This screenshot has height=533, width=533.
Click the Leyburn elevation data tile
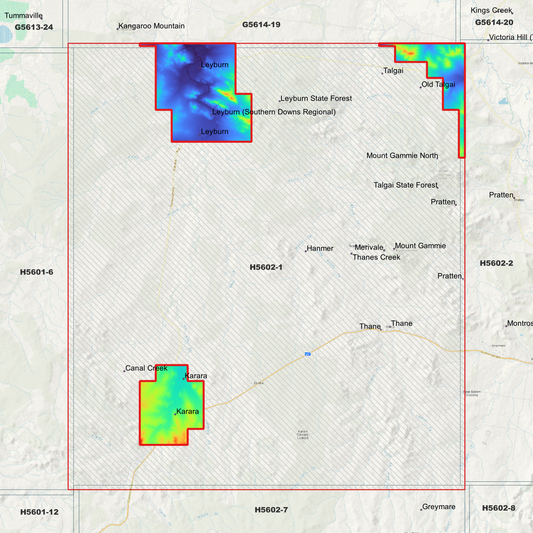pyautogui.click(x=203, y=92)
